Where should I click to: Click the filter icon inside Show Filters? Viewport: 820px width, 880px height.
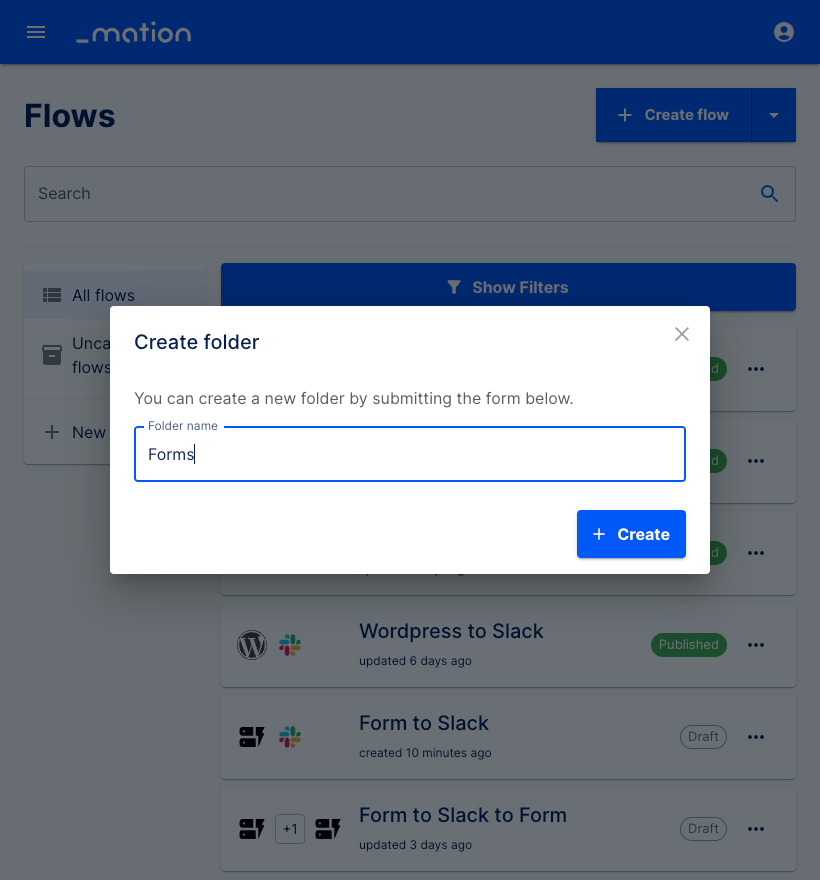[x=455, y=287]
